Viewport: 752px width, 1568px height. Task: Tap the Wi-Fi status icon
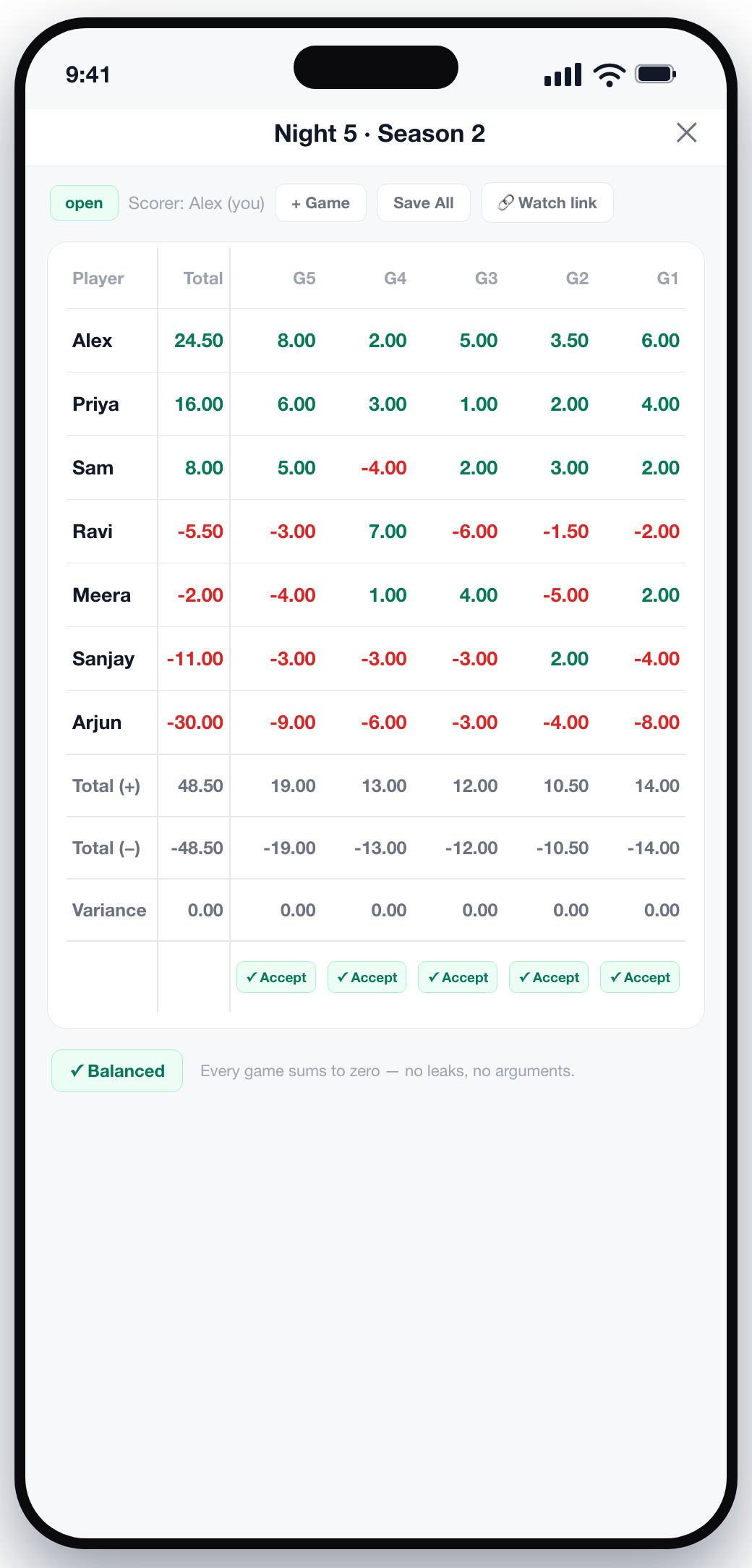point(609,74)
